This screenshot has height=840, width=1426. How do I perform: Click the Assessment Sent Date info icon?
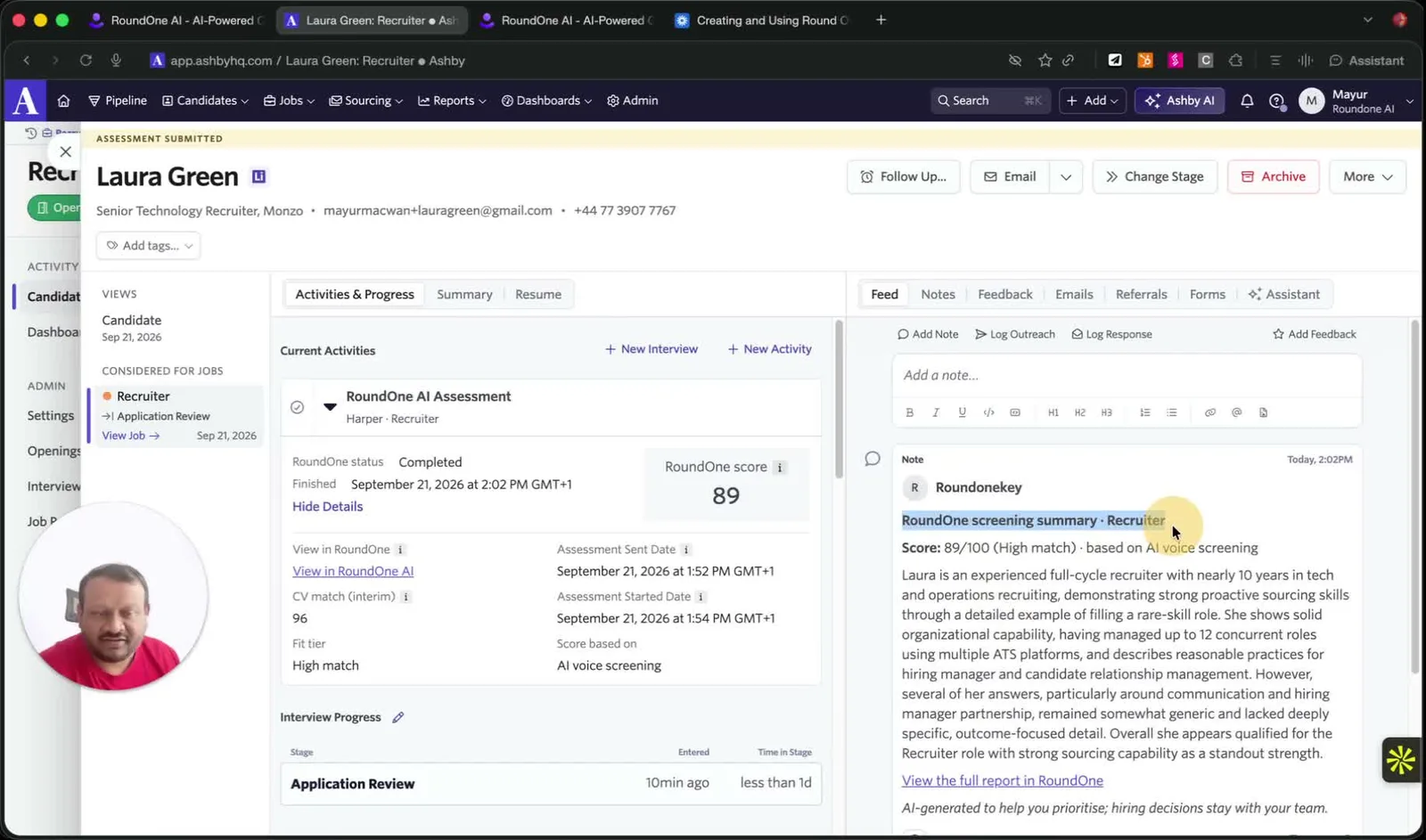point(686,550)
